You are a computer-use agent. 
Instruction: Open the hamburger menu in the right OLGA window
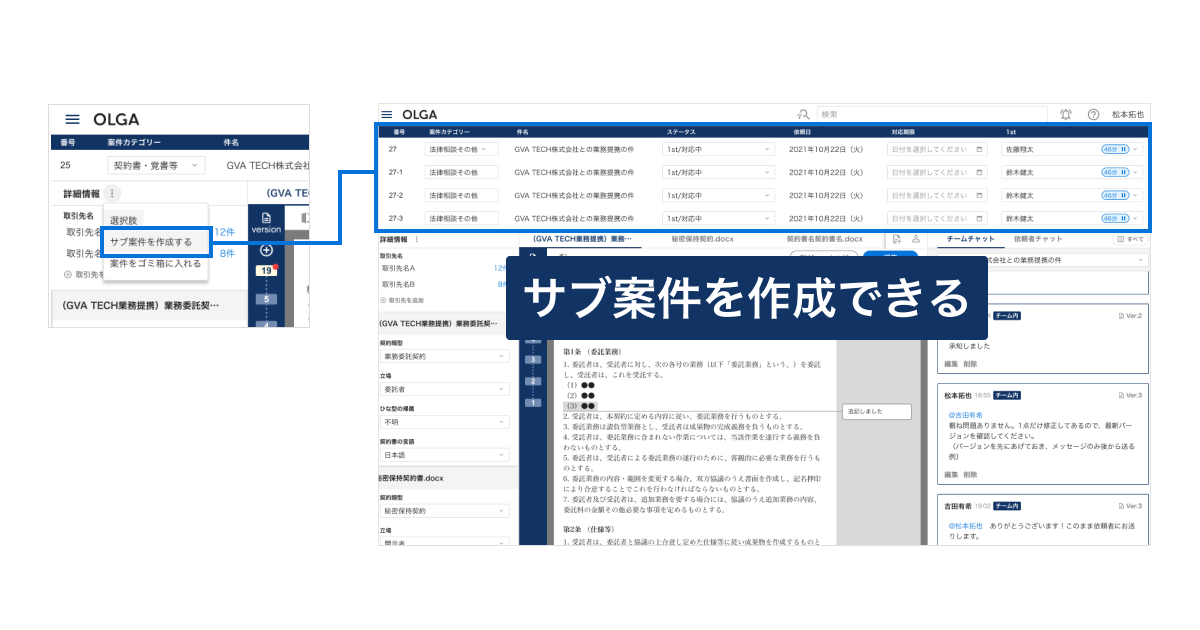(387, 114)
